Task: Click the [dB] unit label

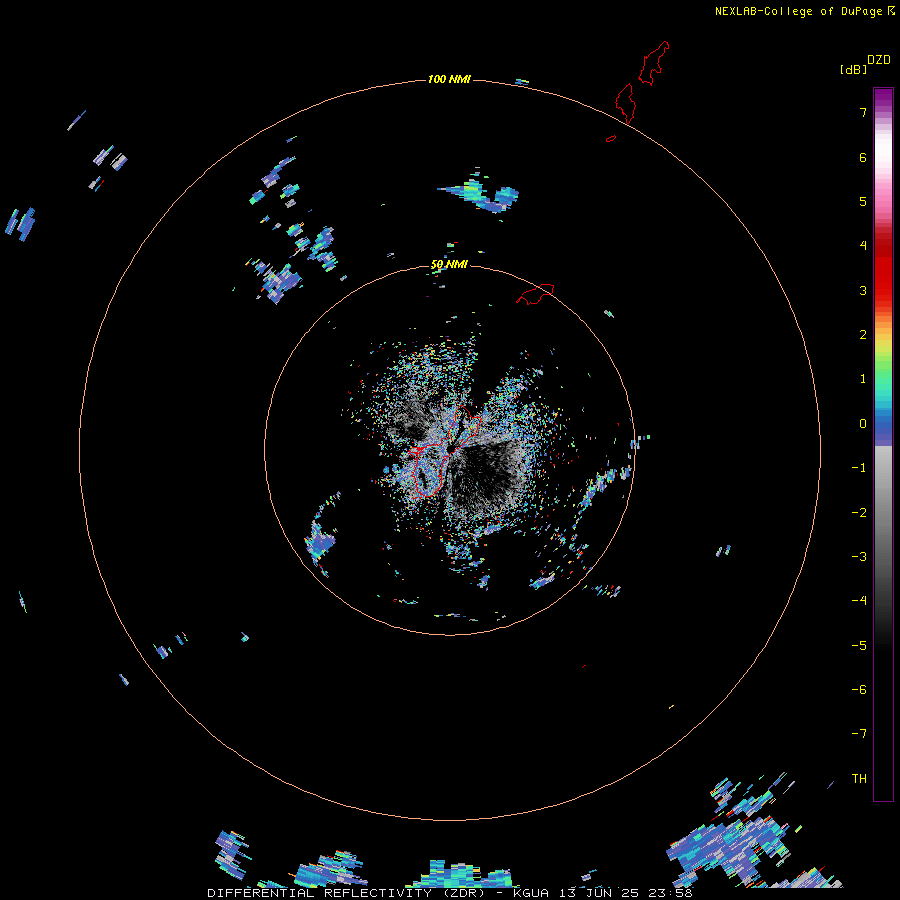Action: tap(853, 69)
